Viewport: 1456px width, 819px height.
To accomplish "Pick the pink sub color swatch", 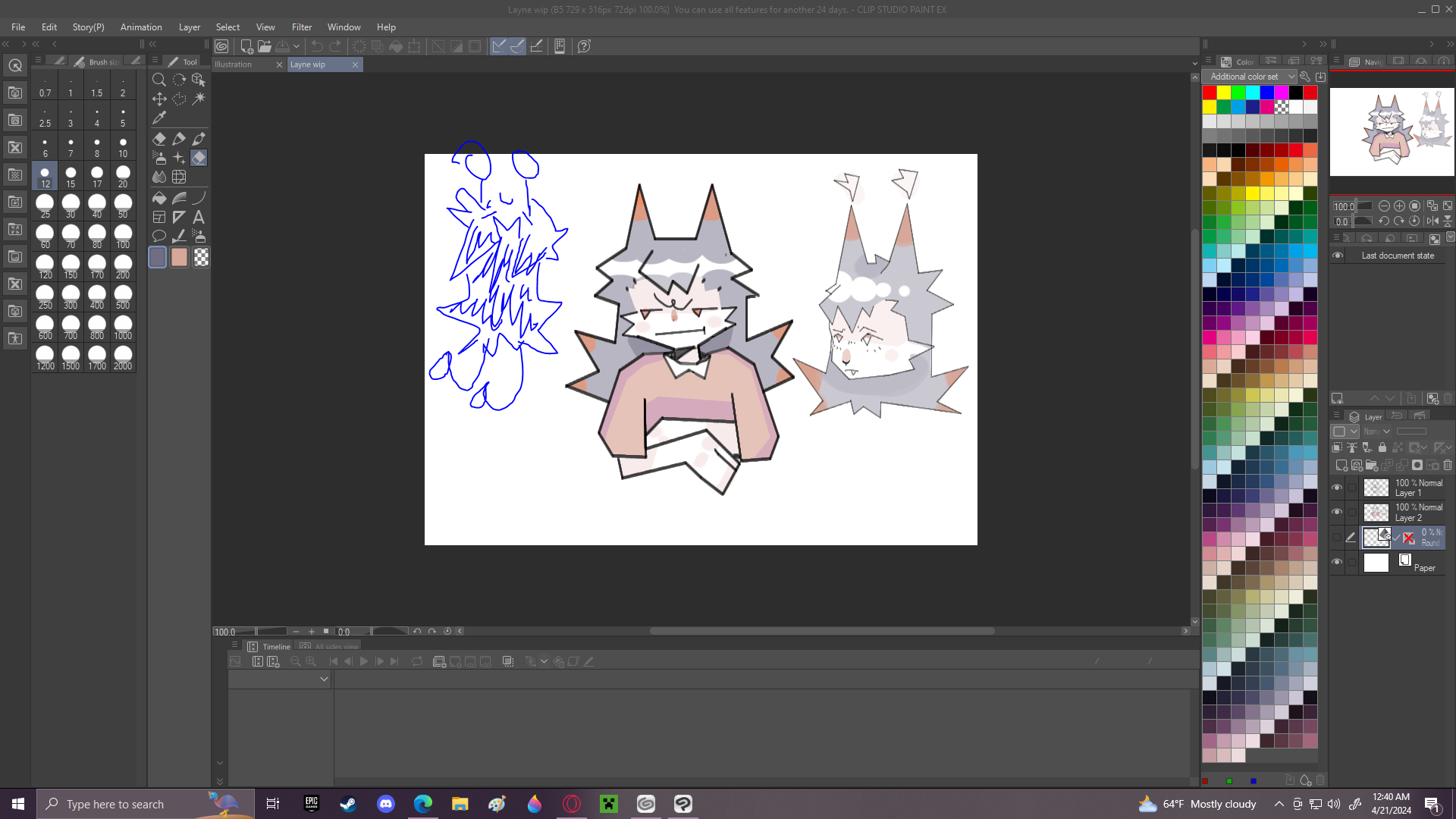I will coord(179,257).
